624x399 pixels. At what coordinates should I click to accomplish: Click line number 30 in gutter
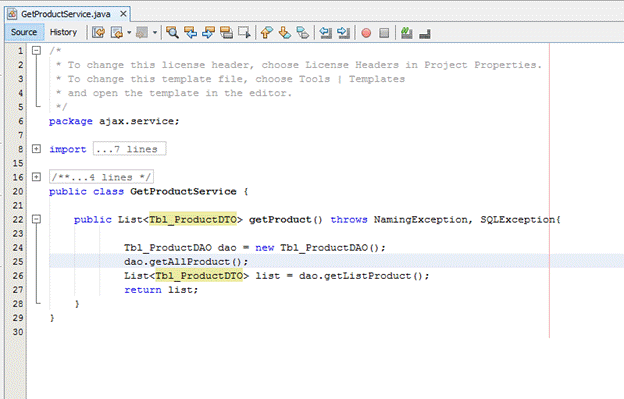[x=18, y=332]
